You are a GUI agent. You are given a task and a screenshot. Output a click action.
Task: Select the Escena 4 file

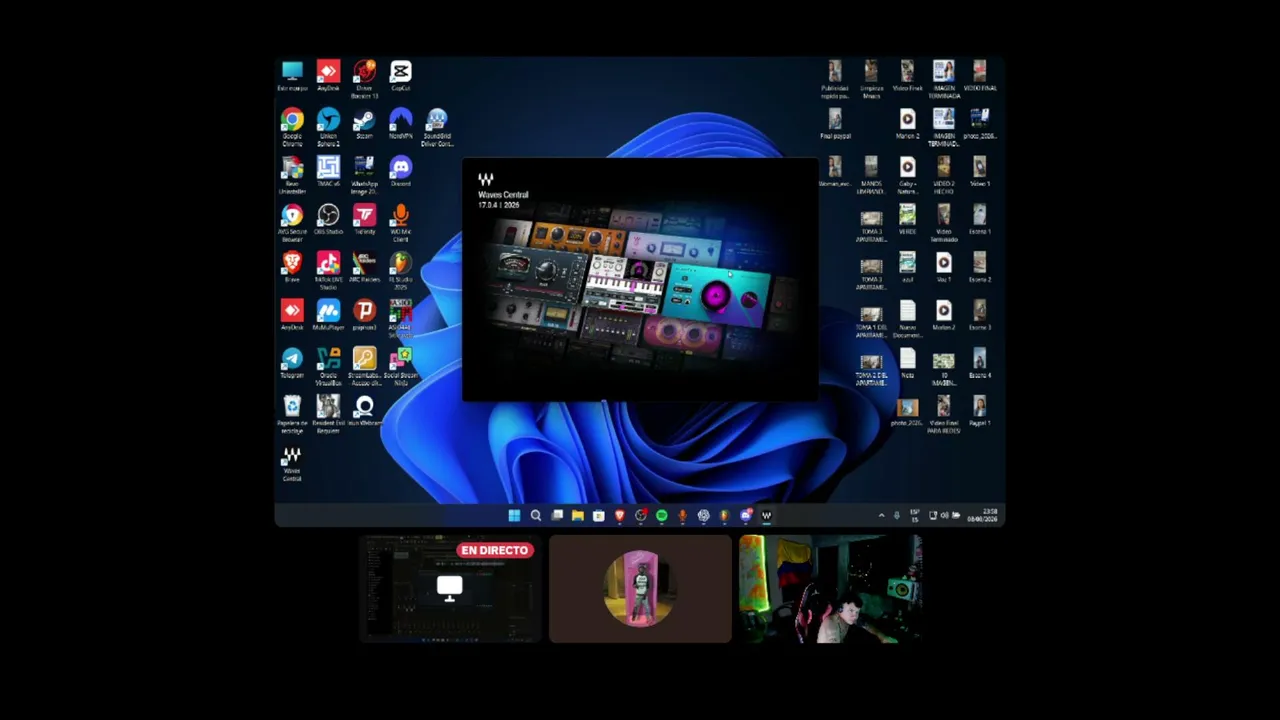tap(979, 364)
